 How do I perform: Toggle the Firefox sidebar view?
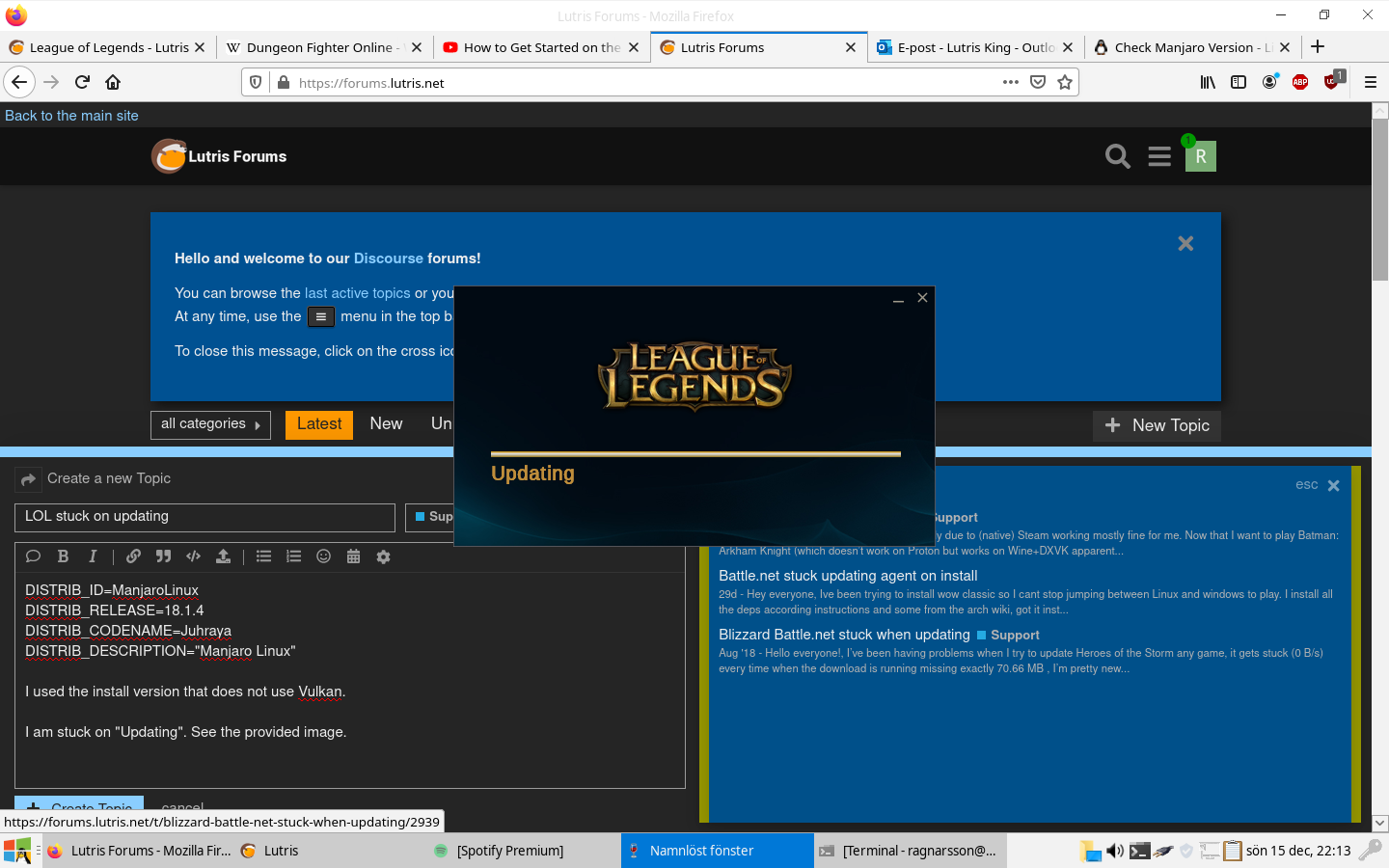tap(1239, 83)
